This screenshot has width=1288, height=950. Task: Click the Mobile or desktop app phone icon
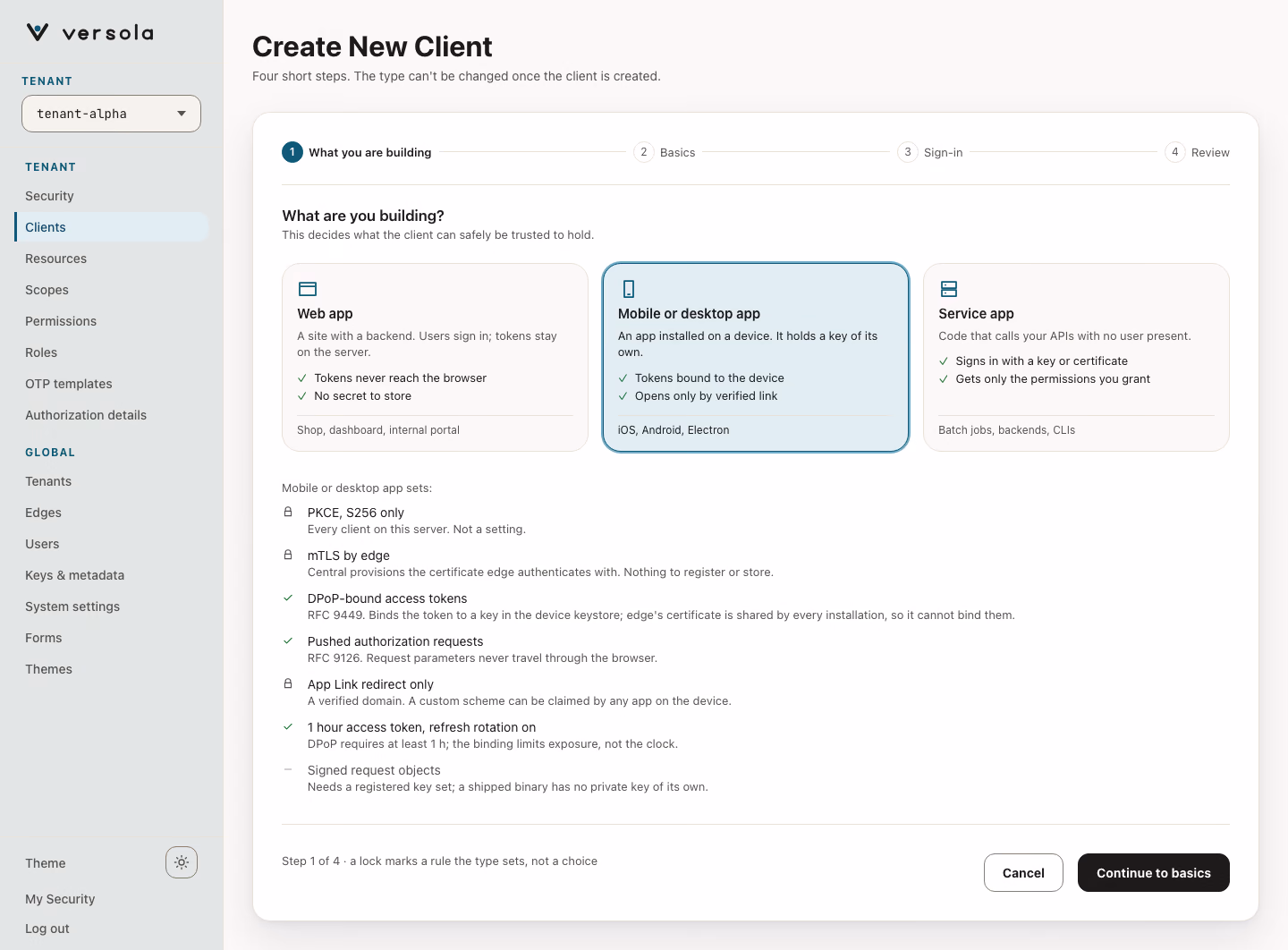pyautogui.click(x=628, y=289)
